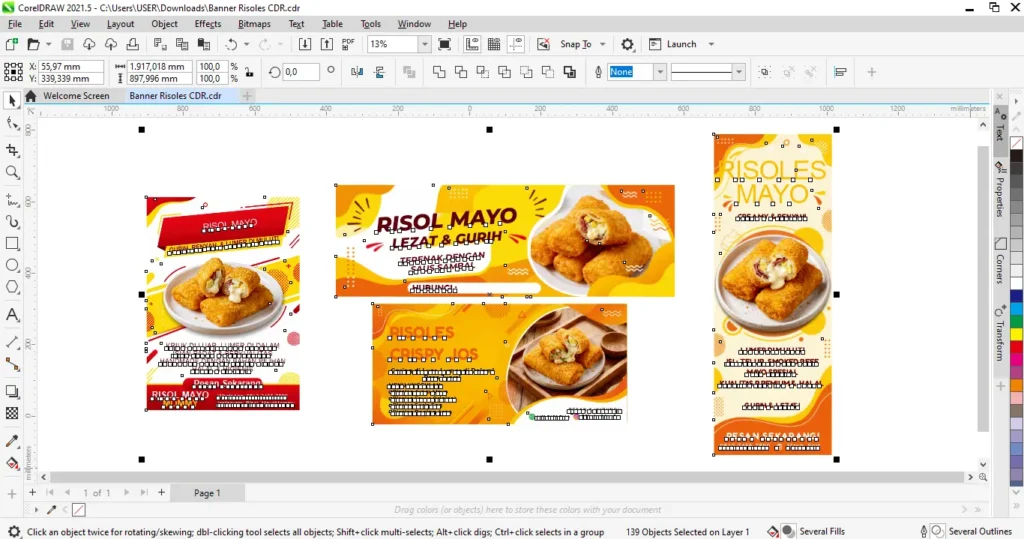The height and width of the screenshot is (539, 1024).
Task: Select the Parallel Dimension tool
Action: [12, 342]
